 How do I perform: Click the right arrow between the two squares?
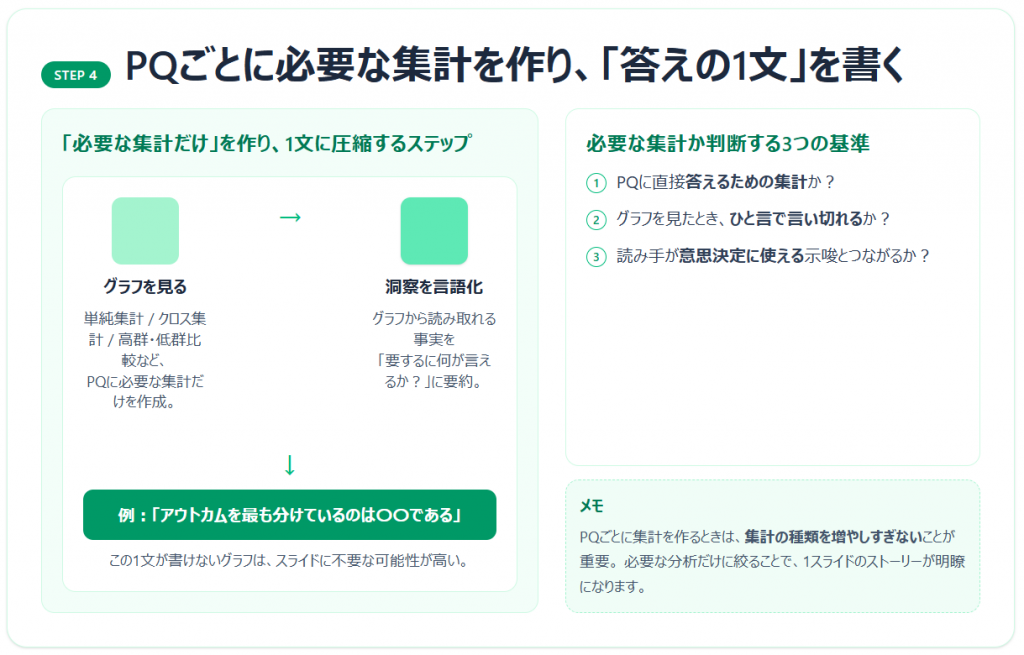[x=290, y=217]
